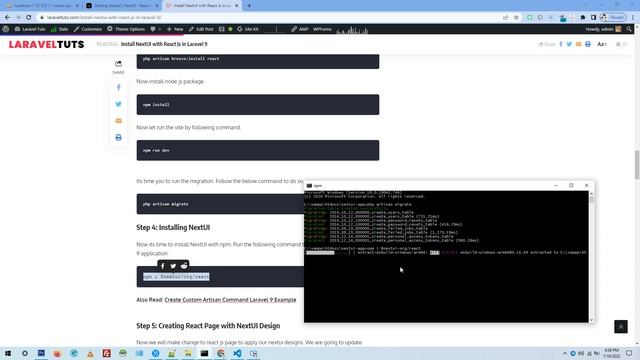640x360 pixels.
Task: Open the New menu in admin bar
Action: tap(175, 29)
